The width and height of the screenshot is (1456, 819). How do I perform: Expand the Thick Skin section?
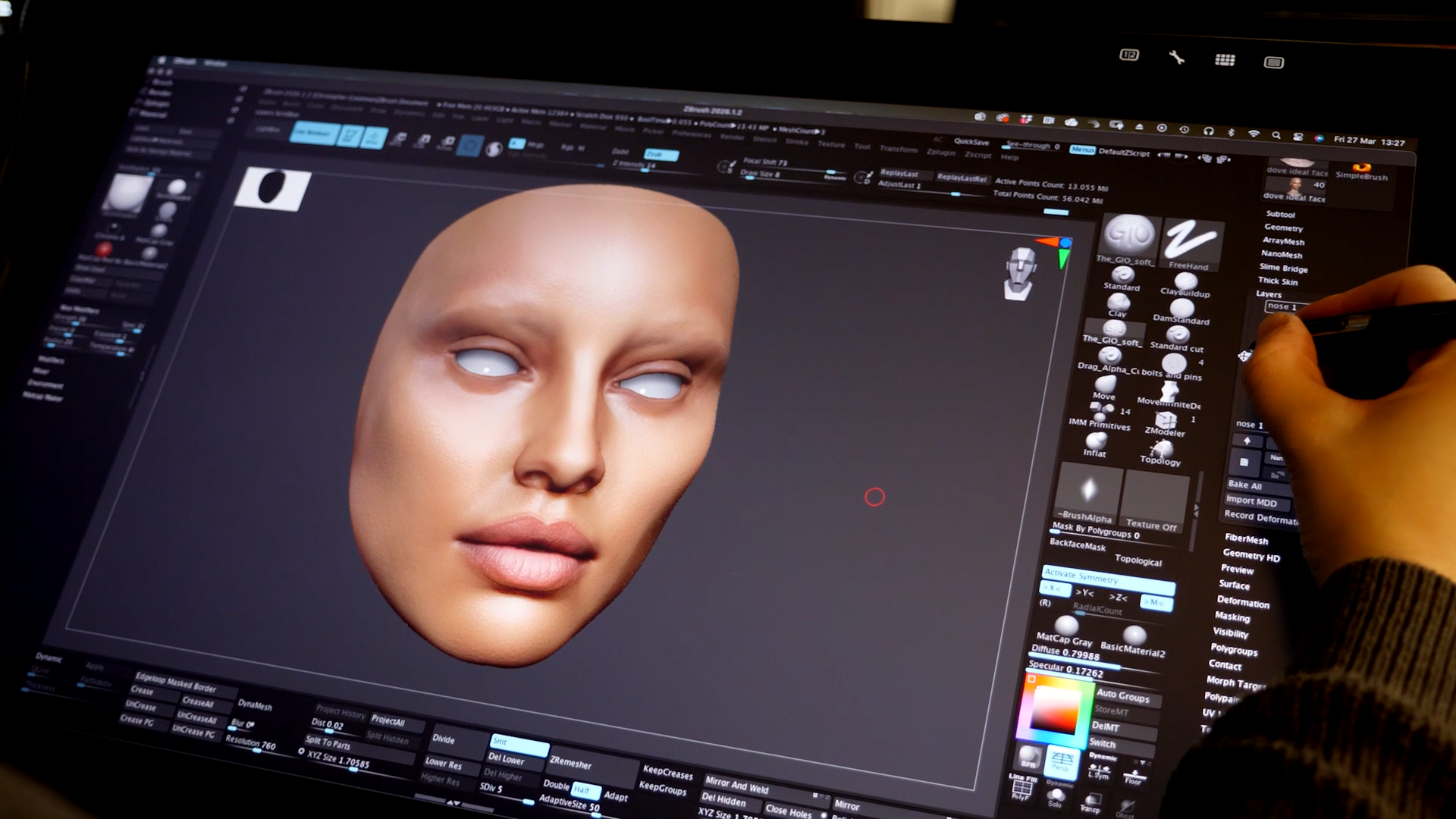1279,281
